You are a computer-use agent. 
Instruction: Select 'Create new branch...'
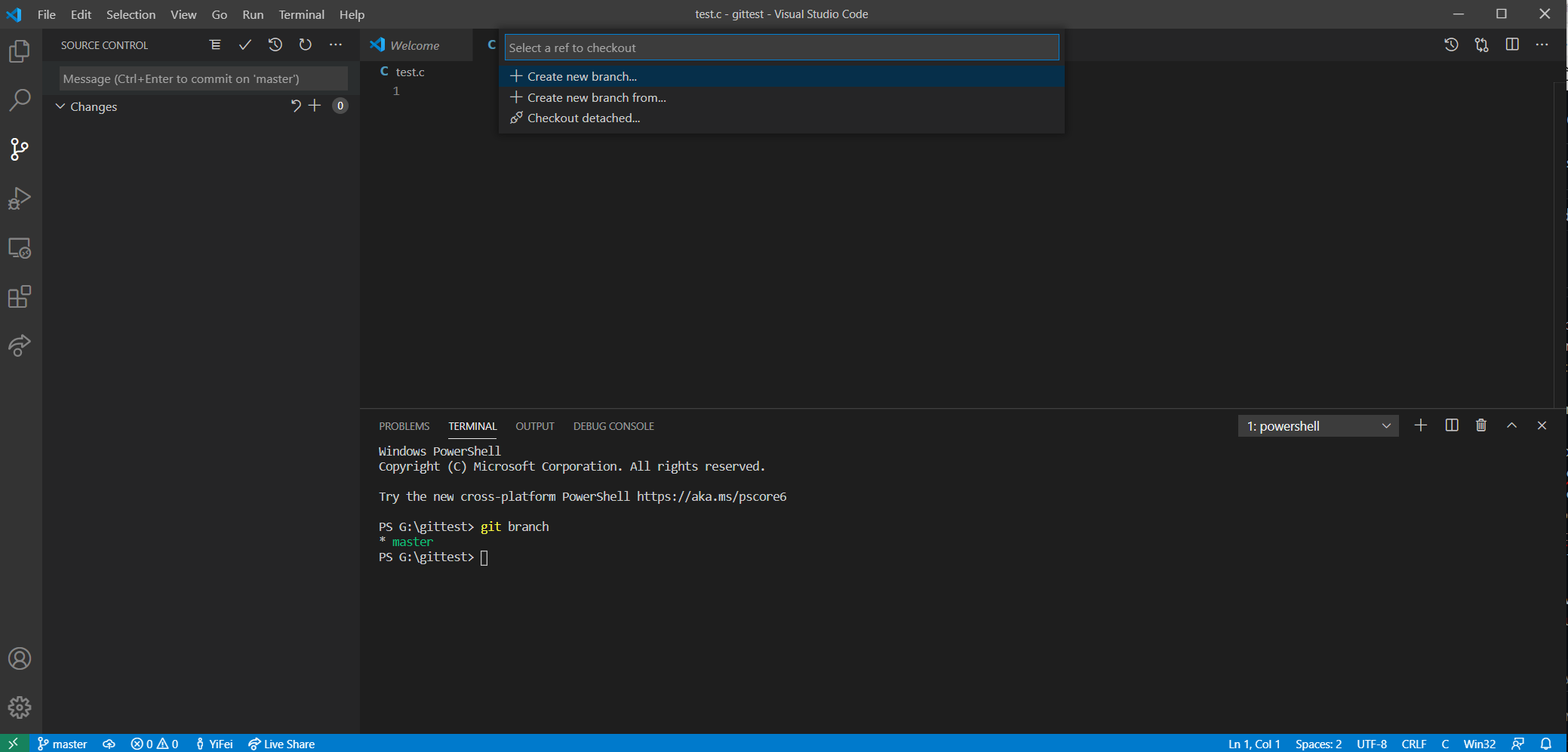581,76
